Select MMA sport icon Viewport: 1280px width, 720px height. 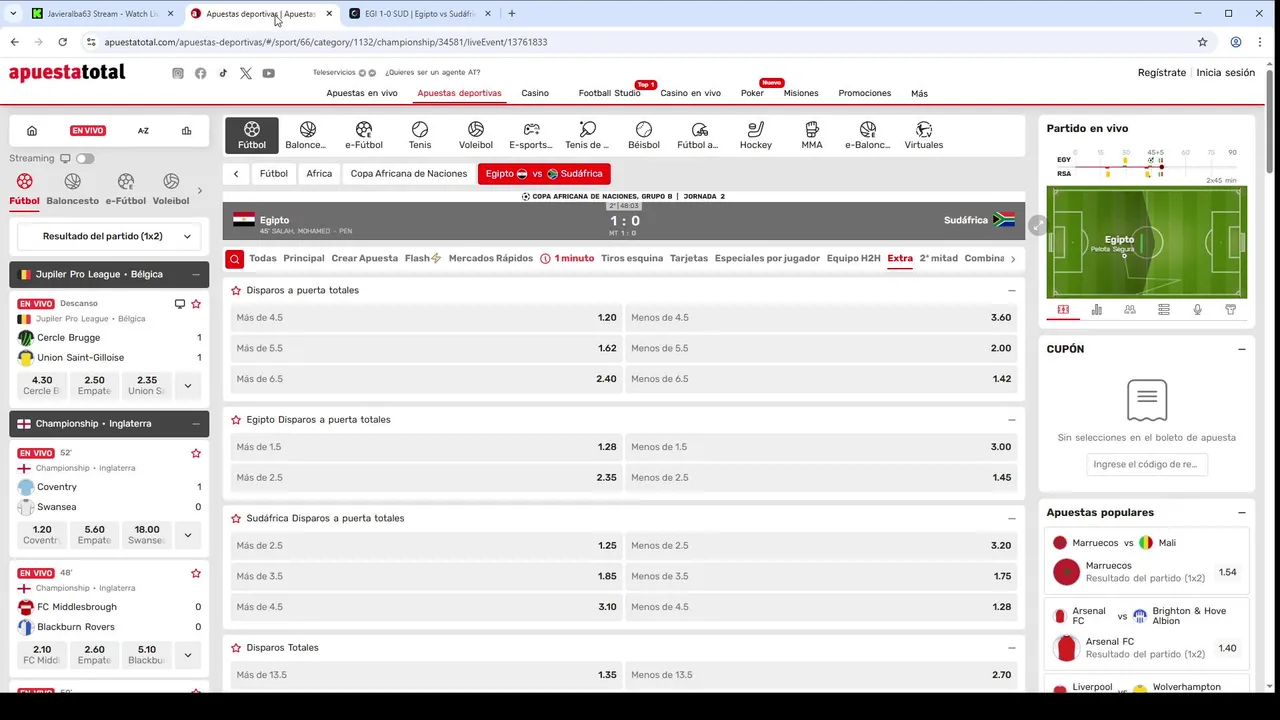[x=812, y=135]
